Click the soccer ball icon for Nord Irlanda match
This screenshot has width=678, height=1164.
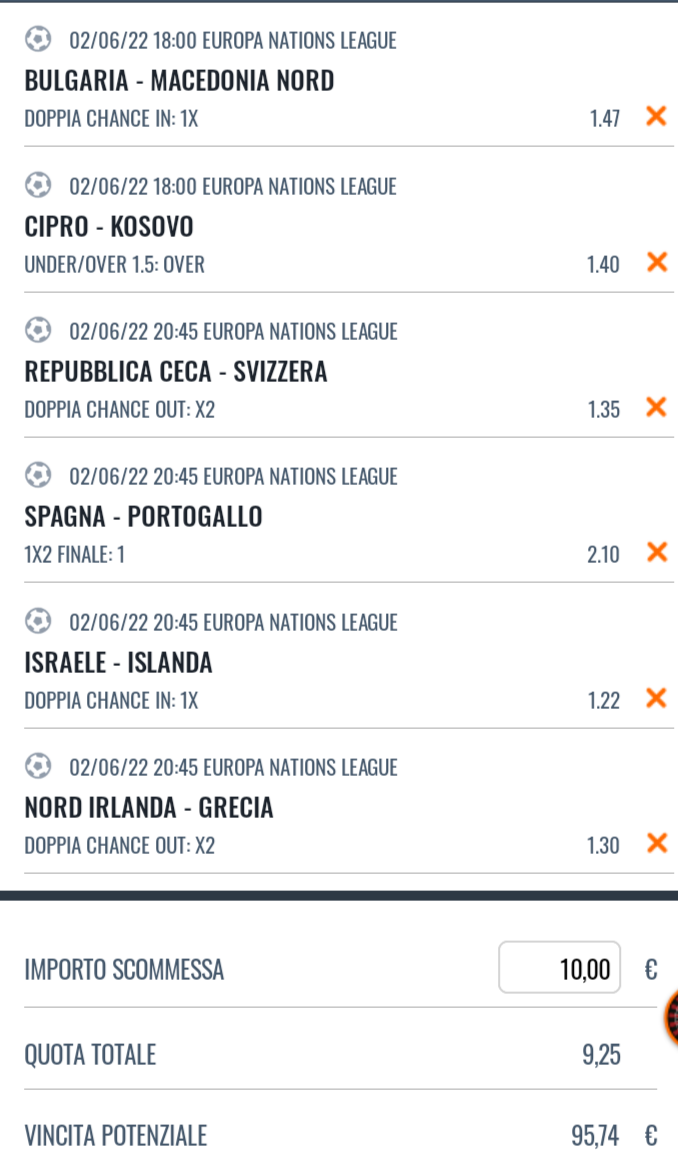click(x=38, y=766)
